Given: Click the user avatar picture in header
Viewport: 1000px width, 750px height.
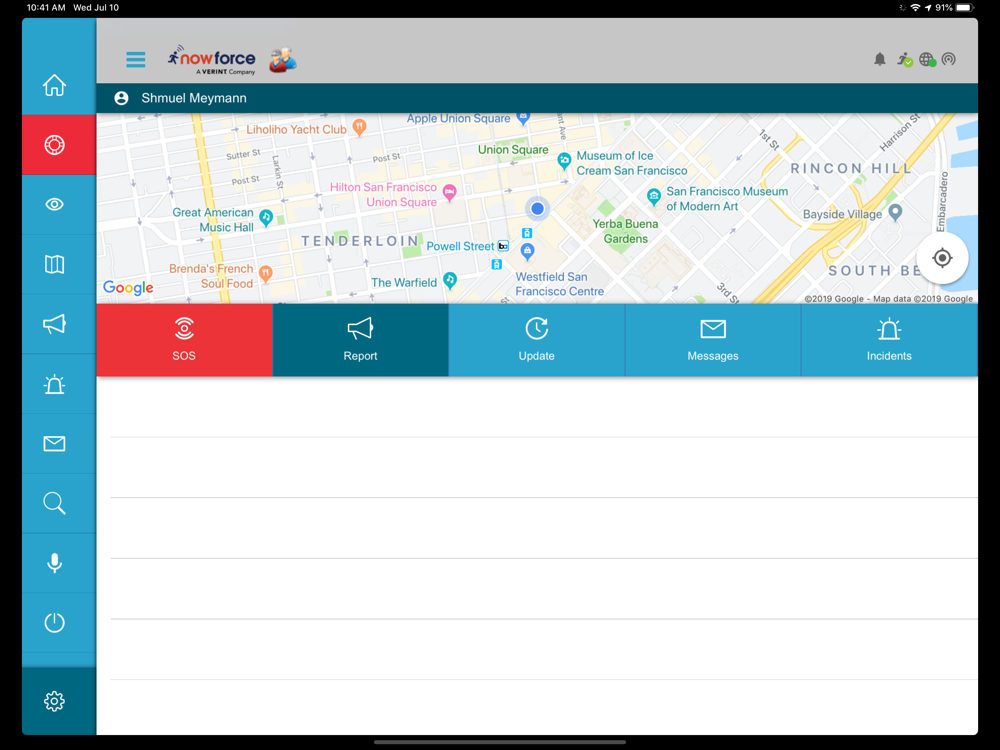Looking at the screenshot, I should (x=283, y=60).
